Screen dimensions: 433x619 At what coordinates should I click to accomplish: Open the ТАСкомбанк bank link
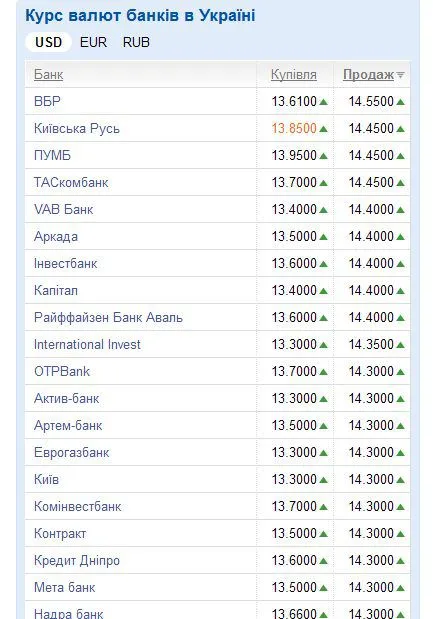(71, 182)
